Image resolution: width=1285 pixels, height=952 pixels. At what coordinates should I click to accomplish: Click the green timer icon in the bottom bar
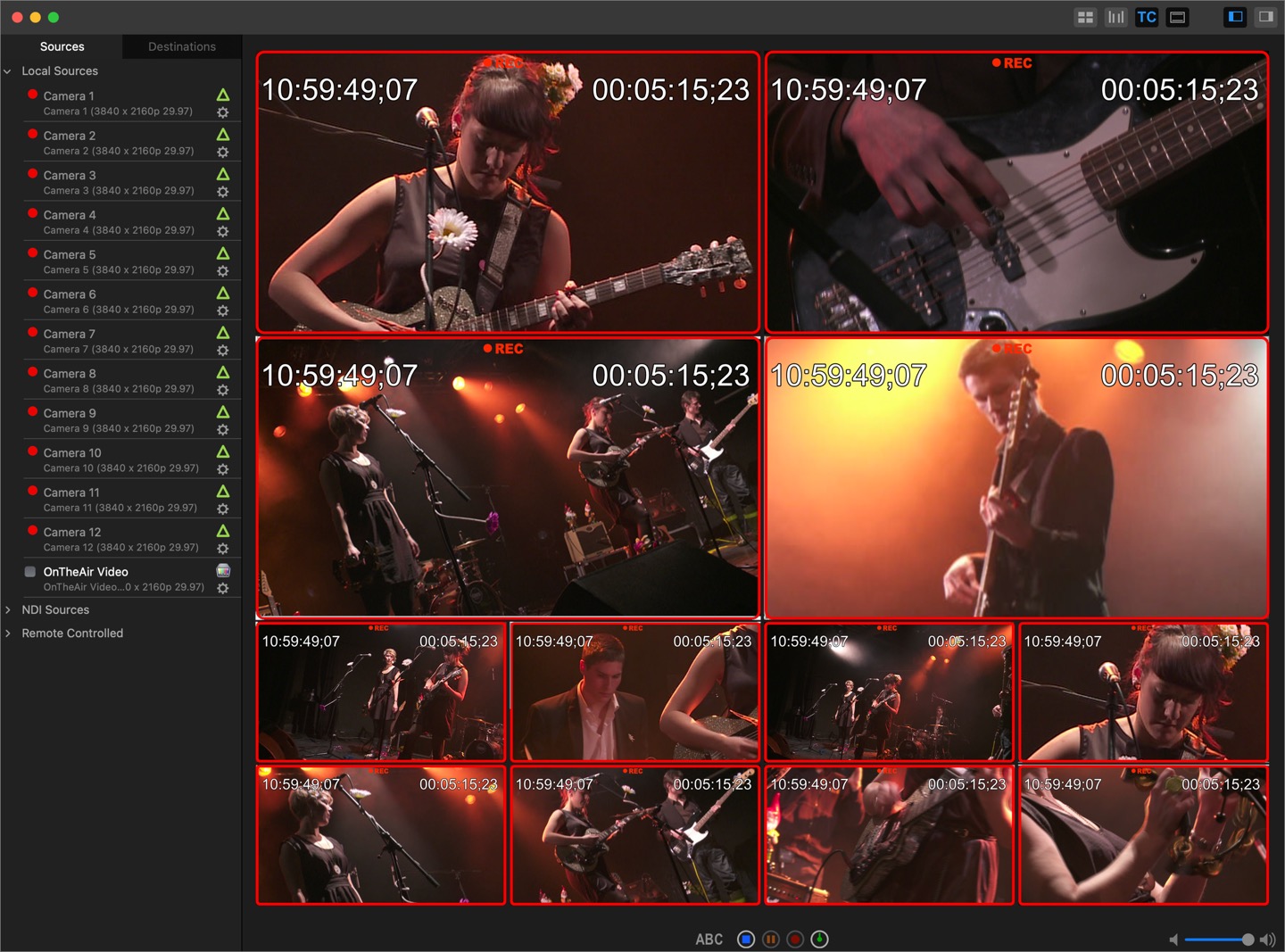(819, 939)
